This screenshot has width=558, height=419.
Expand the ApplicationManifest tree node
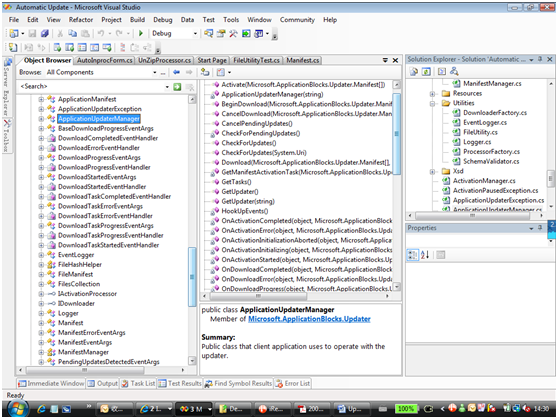click(41, 99)
